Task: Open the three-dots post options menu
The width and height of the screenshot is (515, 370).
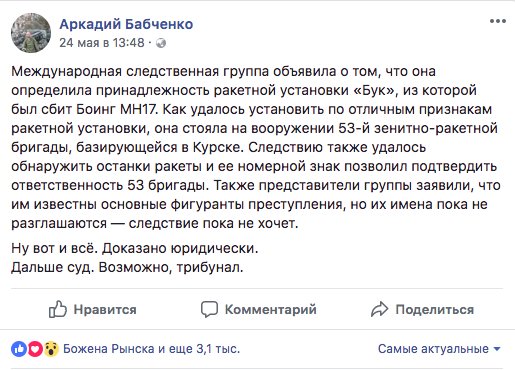Action: click(x=498, y=21)
